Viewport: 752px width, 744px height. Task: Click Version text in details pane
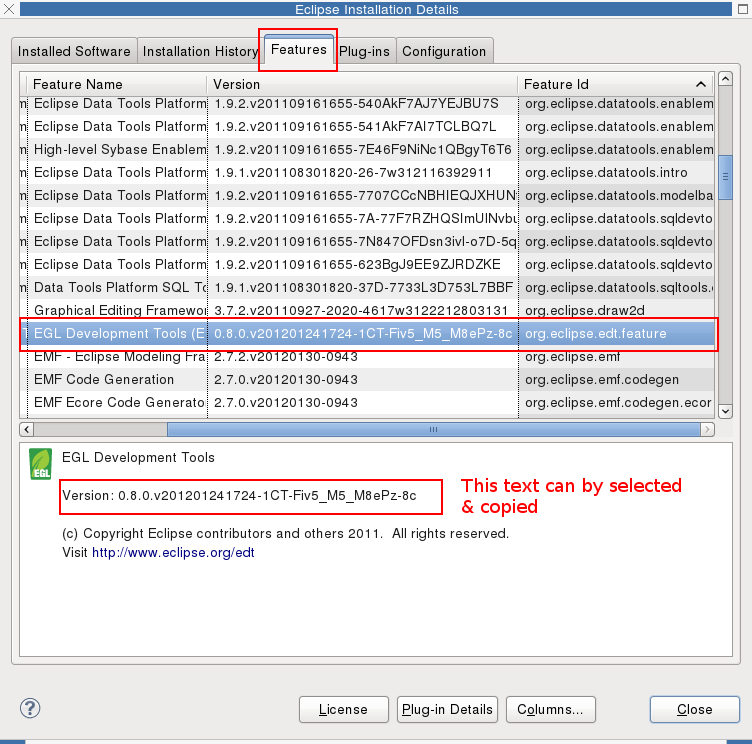[239, 496]
